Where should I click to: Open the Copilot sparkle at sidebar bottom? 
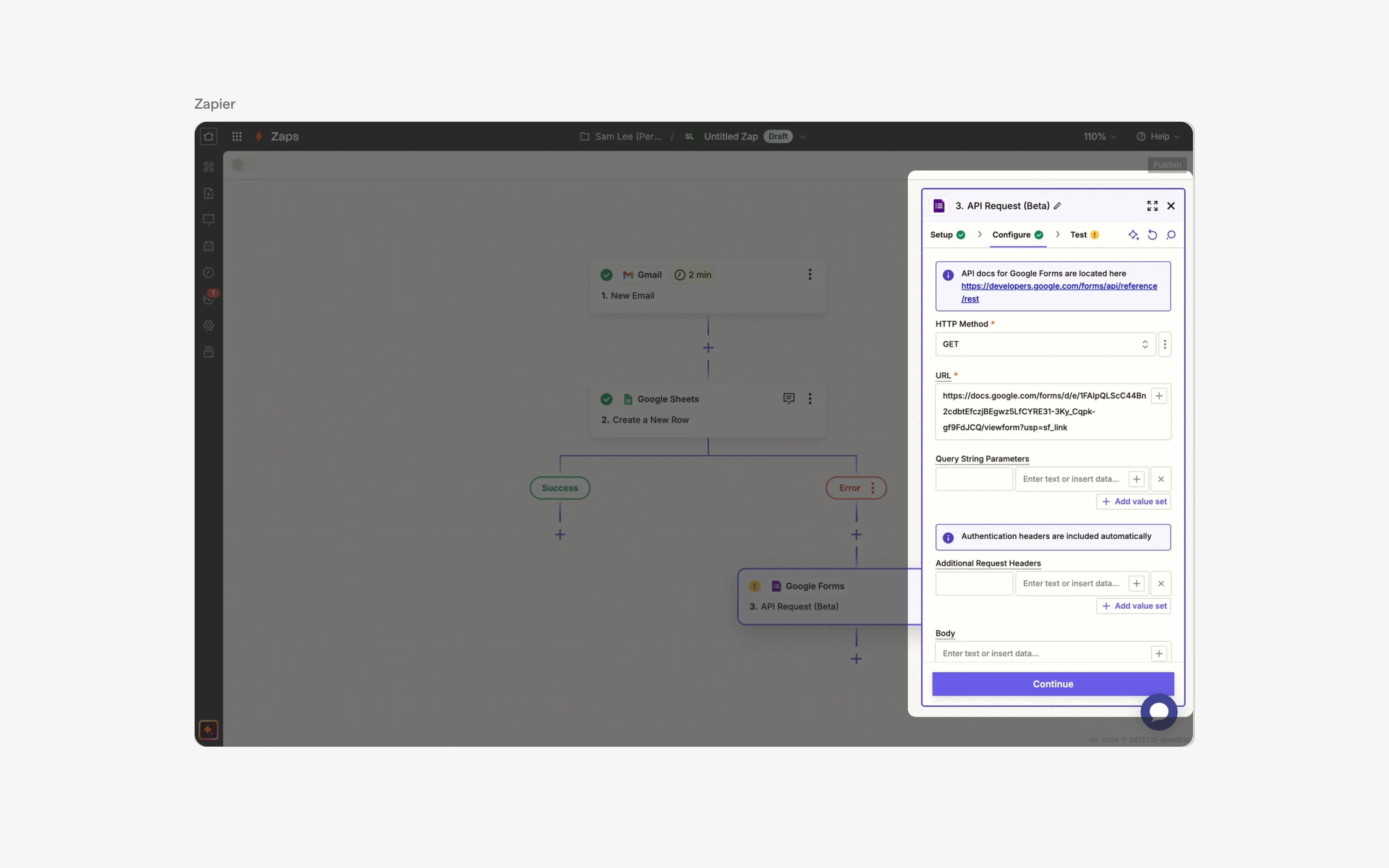click(x=208, y=729)
